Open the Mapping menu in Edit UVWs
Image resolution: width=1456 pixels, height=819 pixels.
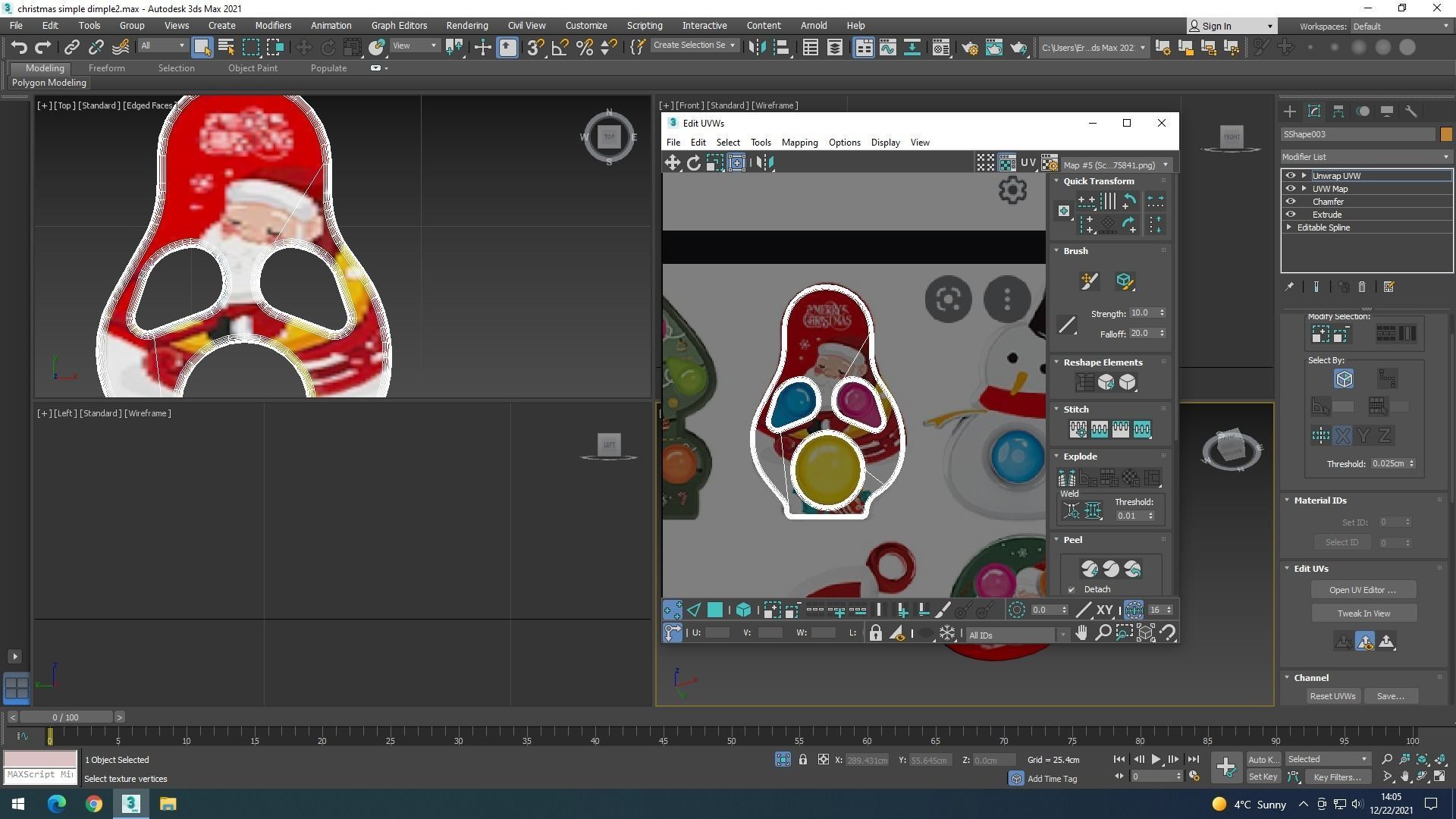[799, 143]
